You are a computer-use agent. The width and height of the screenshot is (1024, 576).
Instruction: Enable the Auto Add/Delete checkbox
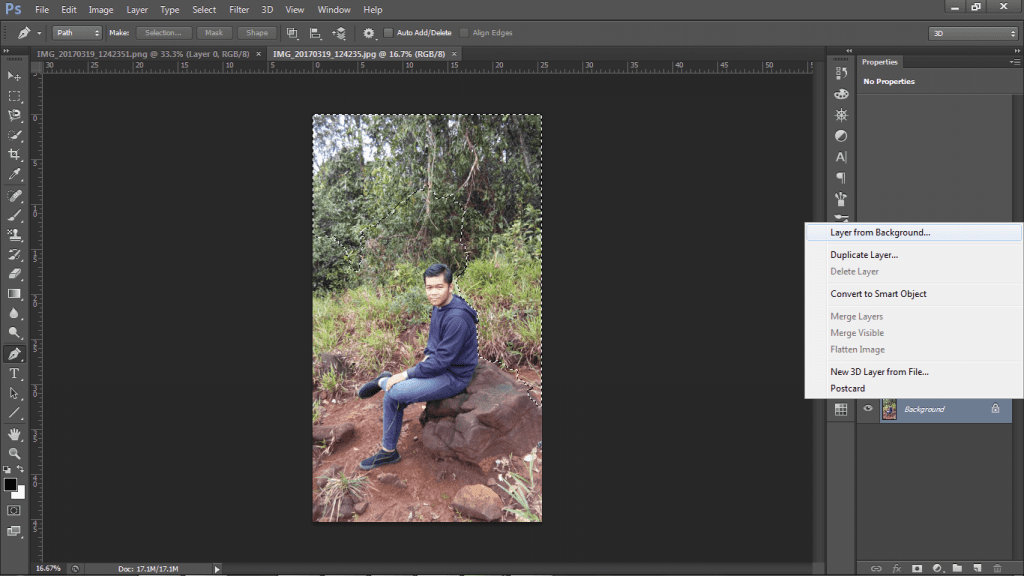(389, 33)
